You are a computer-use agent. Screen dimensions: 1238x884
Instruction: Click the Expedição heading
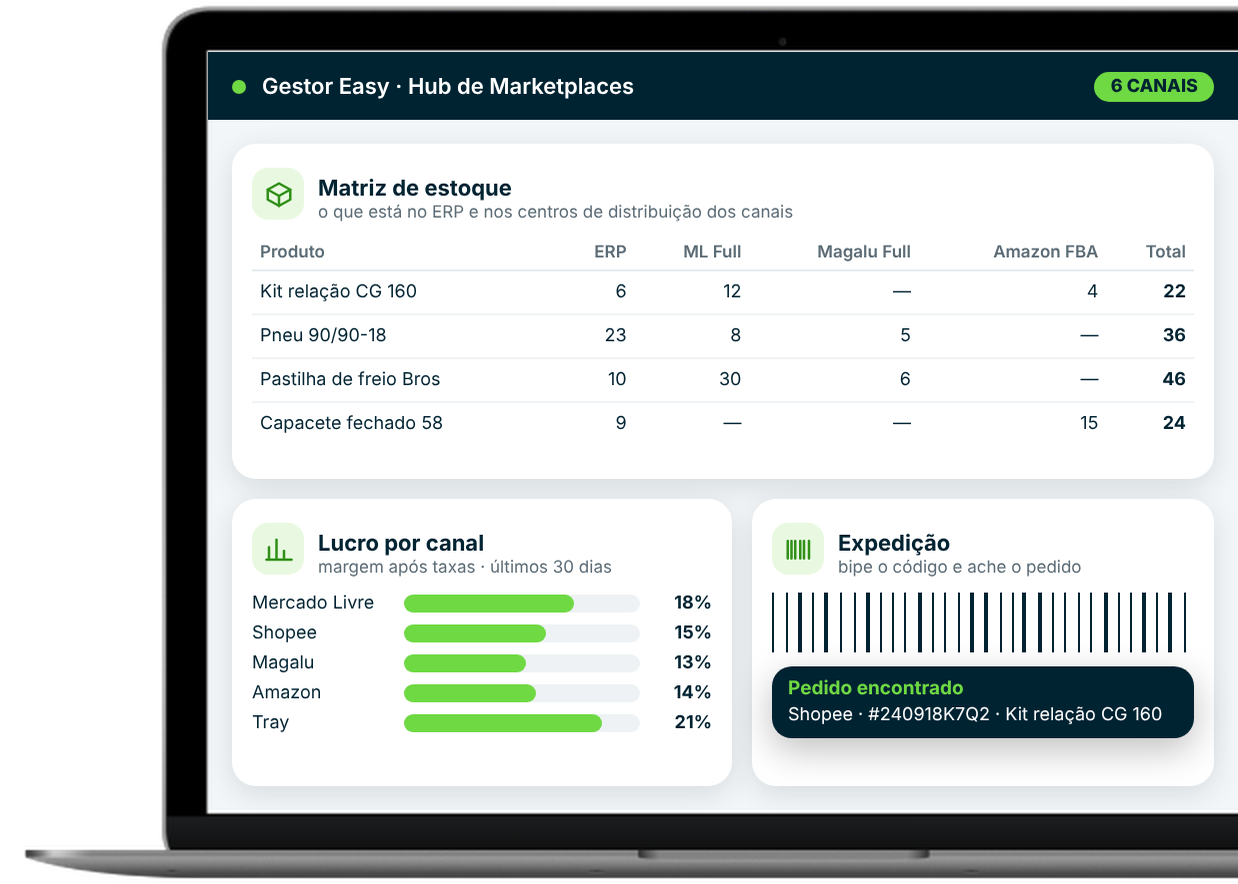894,544
